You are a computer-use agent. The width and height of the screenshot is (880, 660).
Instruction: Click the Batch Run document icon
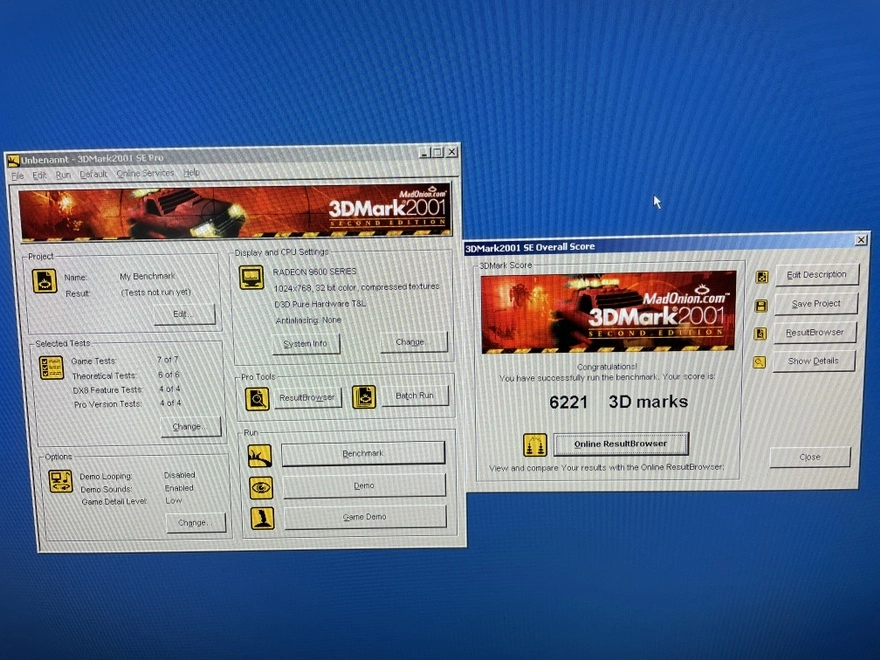click(x=364, y=396)
